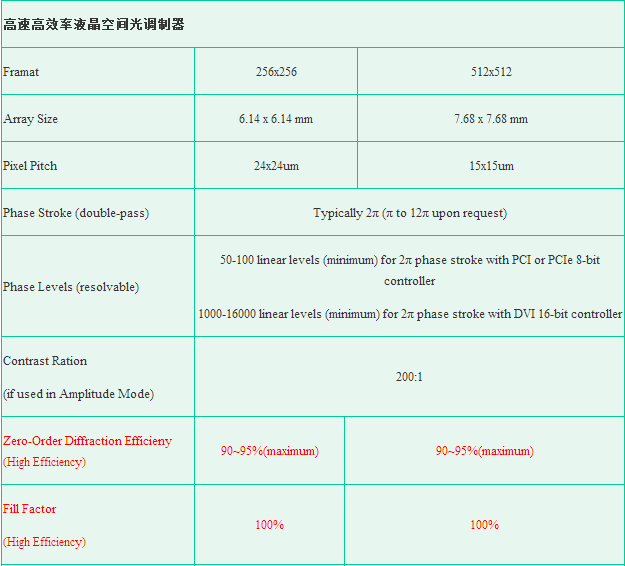
Task: Click the Typically 2π phase stroke text
Action: coord(410,213)
